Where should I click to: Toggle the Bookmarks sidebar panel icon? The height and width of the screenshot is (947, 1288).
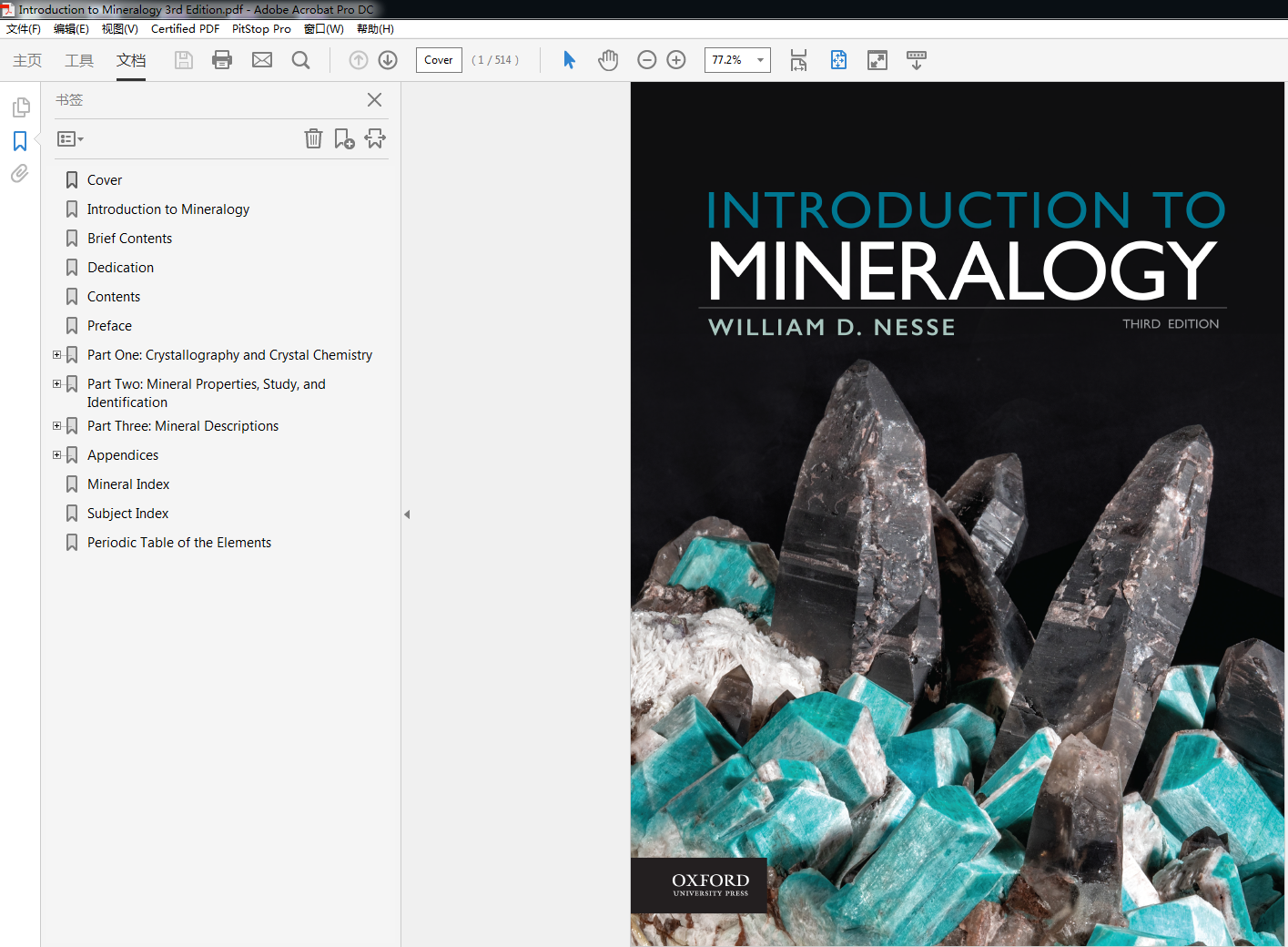coord(20,141)
